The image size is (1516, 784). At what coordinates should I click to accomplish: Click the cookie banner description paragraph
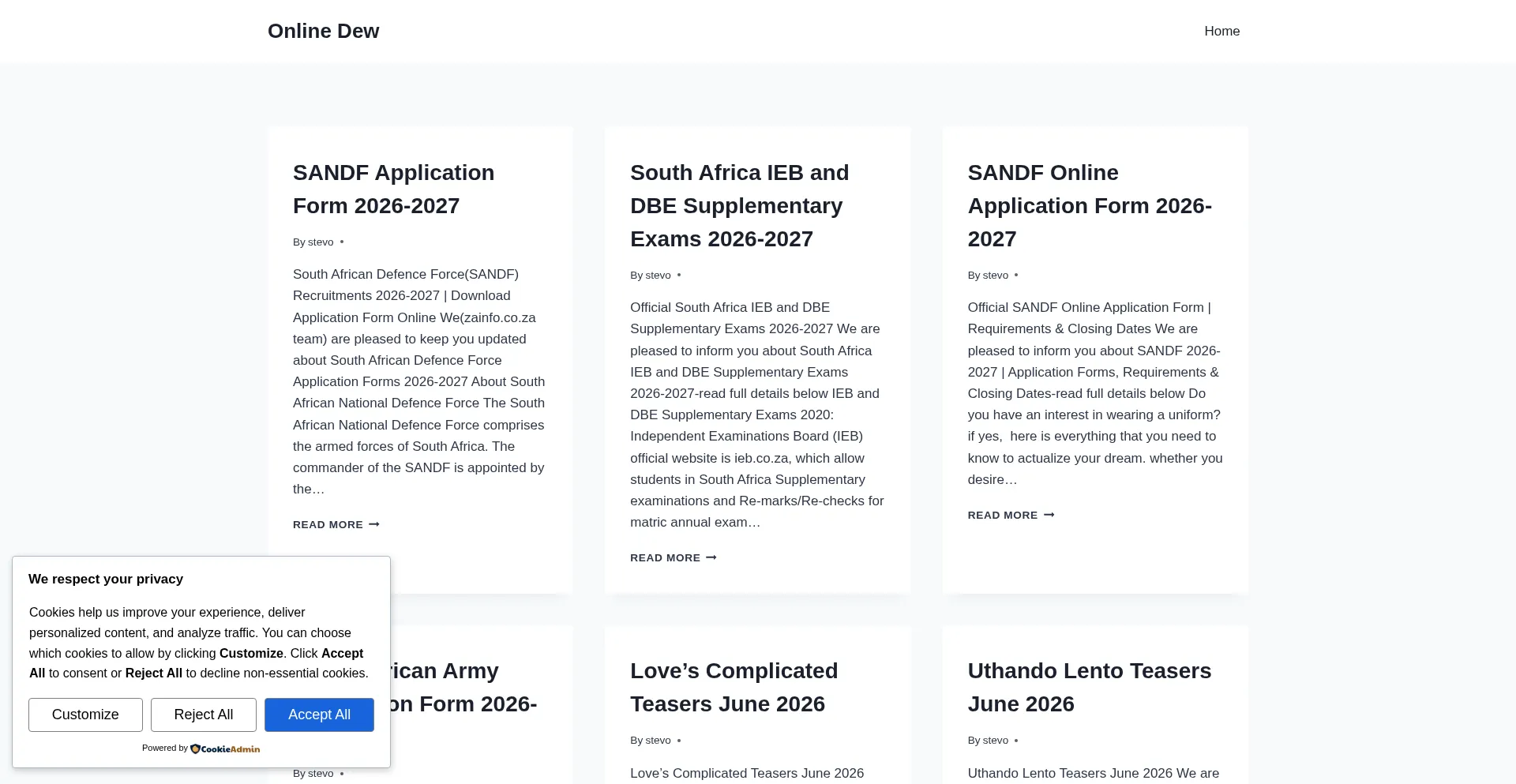[199, 643]
